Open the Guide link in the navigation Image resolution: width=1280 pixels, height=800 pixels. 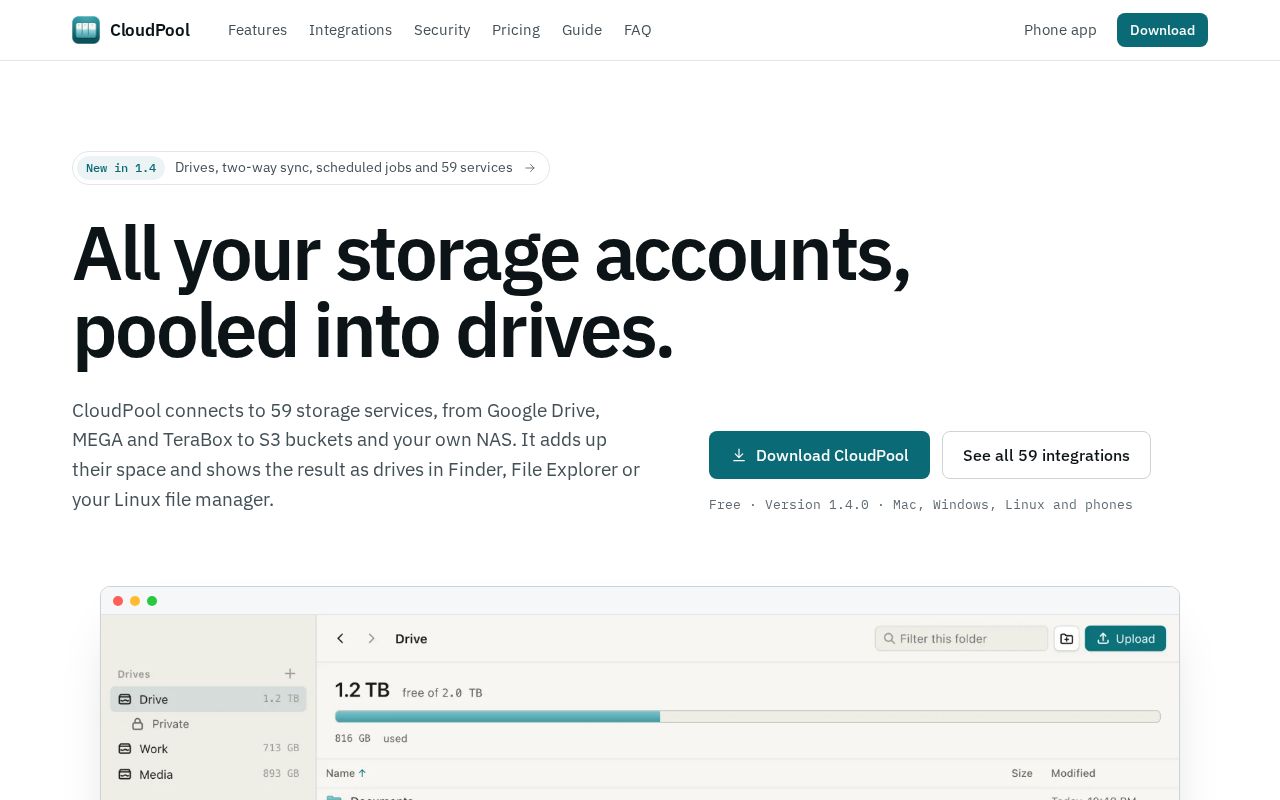[x=582, y=30]
